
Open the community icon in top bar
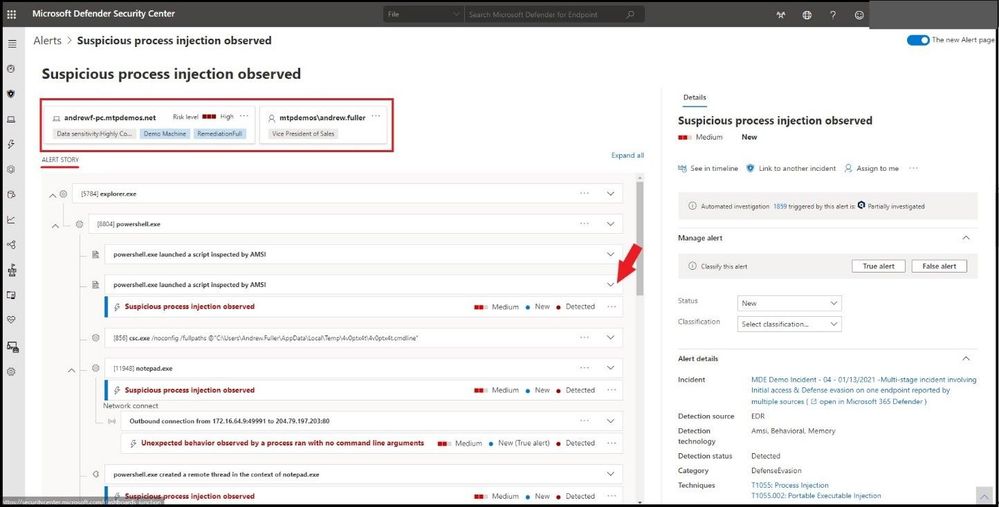click(780, 15)
